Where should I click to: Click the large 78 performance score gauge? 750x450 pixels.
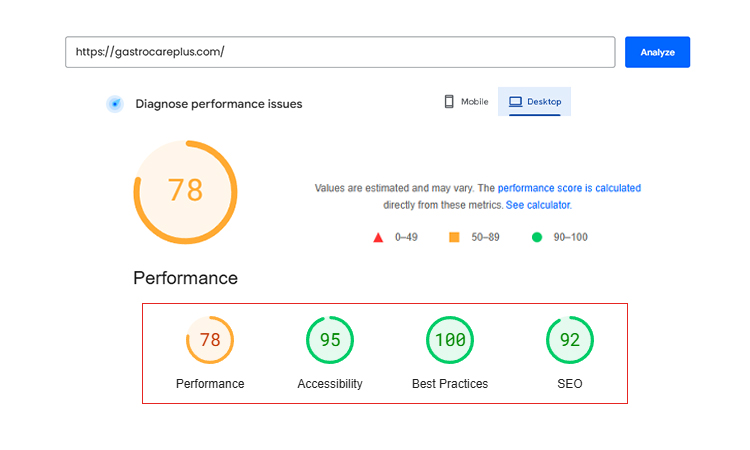pyautogui.click(x=186, y=192)
